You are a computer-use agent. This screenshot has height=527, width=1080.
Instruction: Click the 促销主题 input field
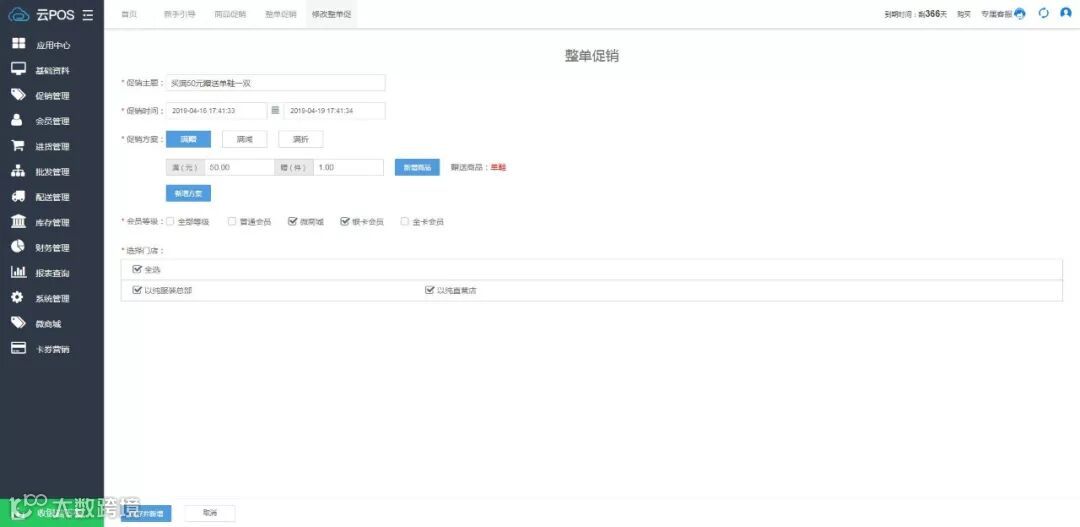point(276,83)
